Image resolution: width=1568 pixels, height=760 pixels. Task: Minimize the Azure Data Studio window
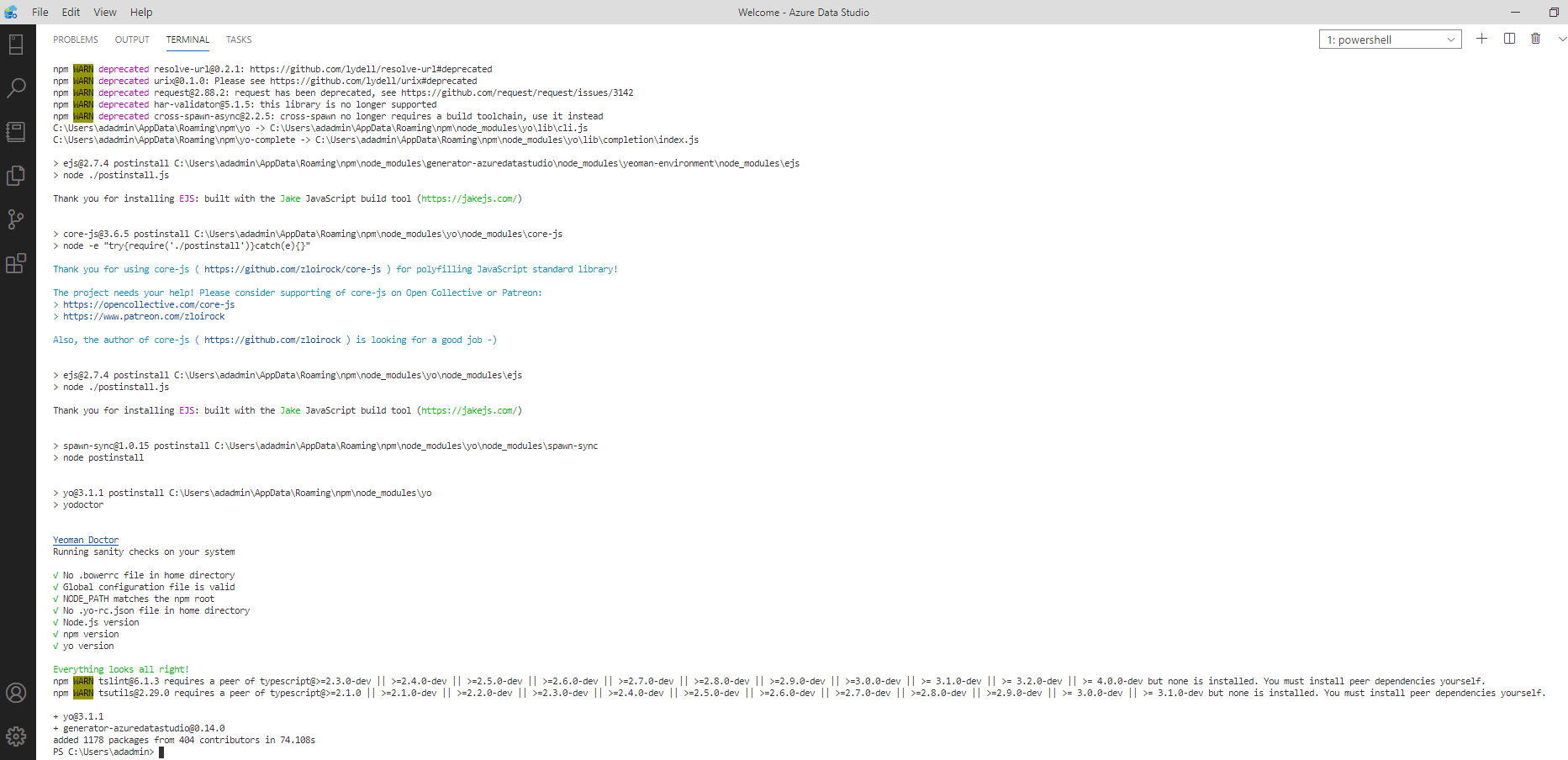click(1515, 12)
